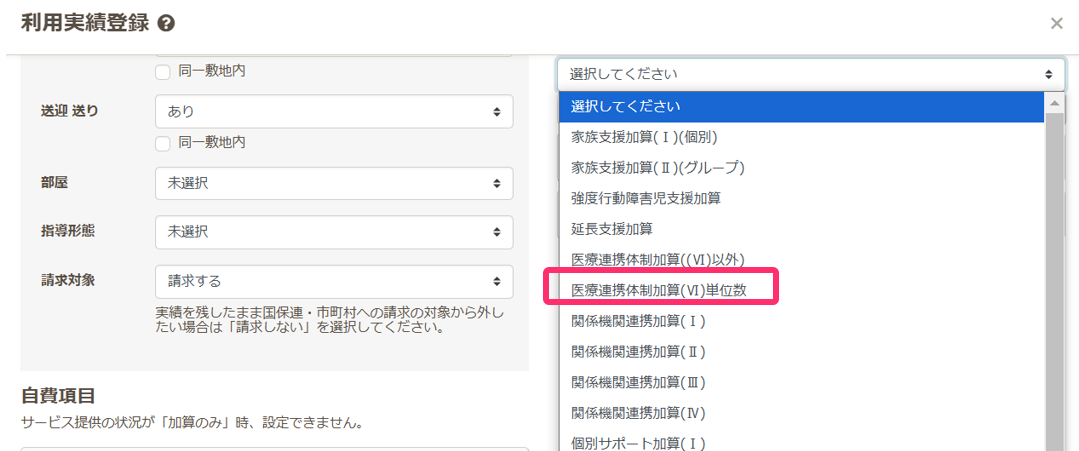The height and width of the screenshot is (451, 1079).
Task: Click the help question mark icon beside 利用実績登録
Action: pyautogui.click(x=167, y=23)
